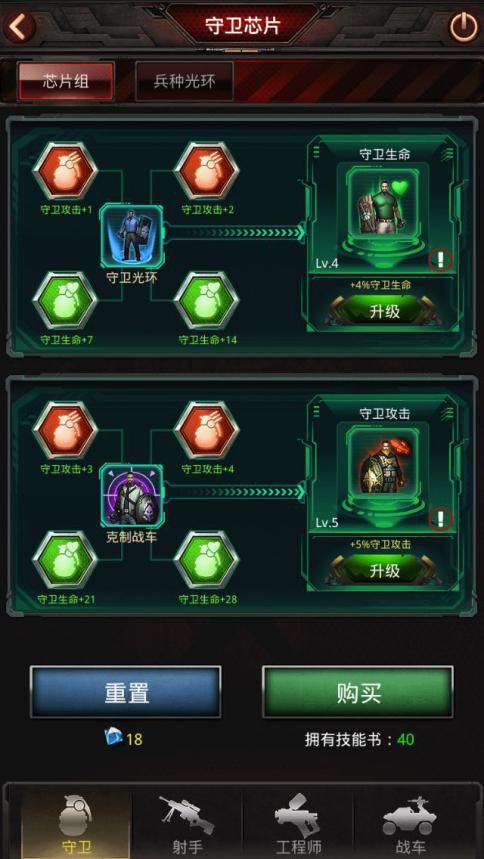Select the 守卫攻击+3 red chip
484x859 pixels.
[x=65, y=430]
